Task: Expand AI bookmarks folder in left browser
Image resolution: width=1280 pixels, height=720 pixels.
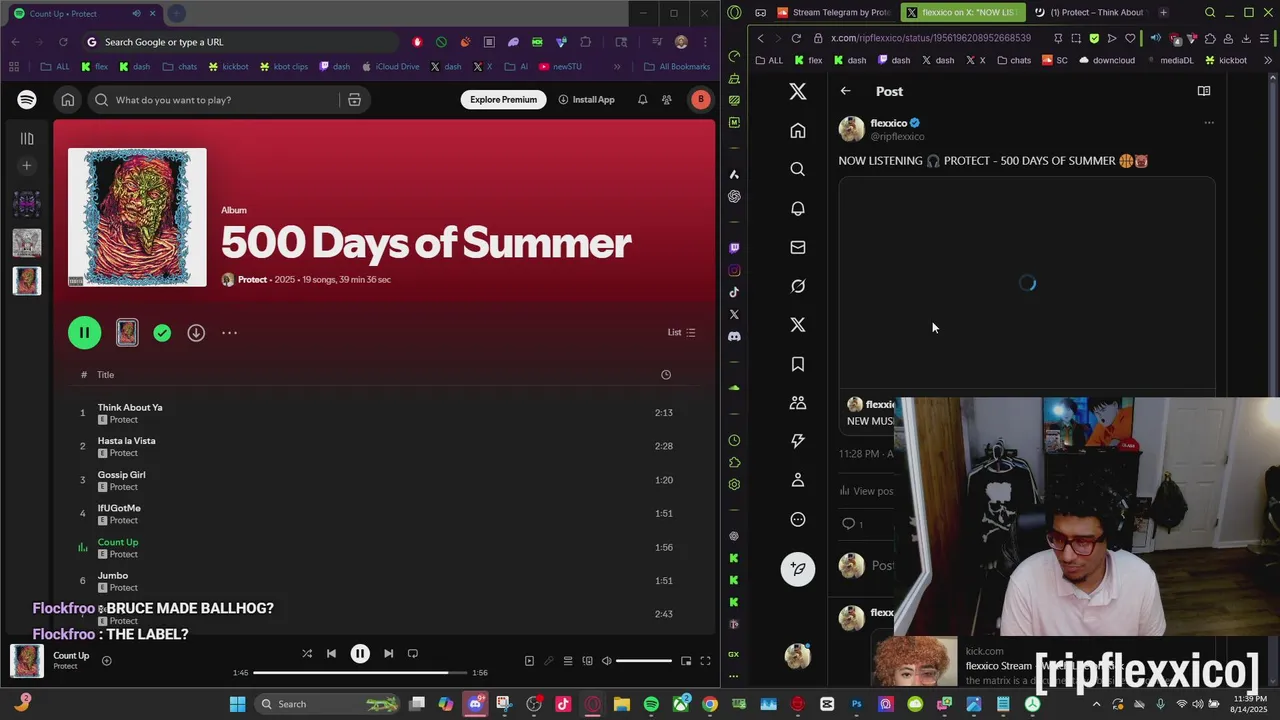Action: [517, 67]
